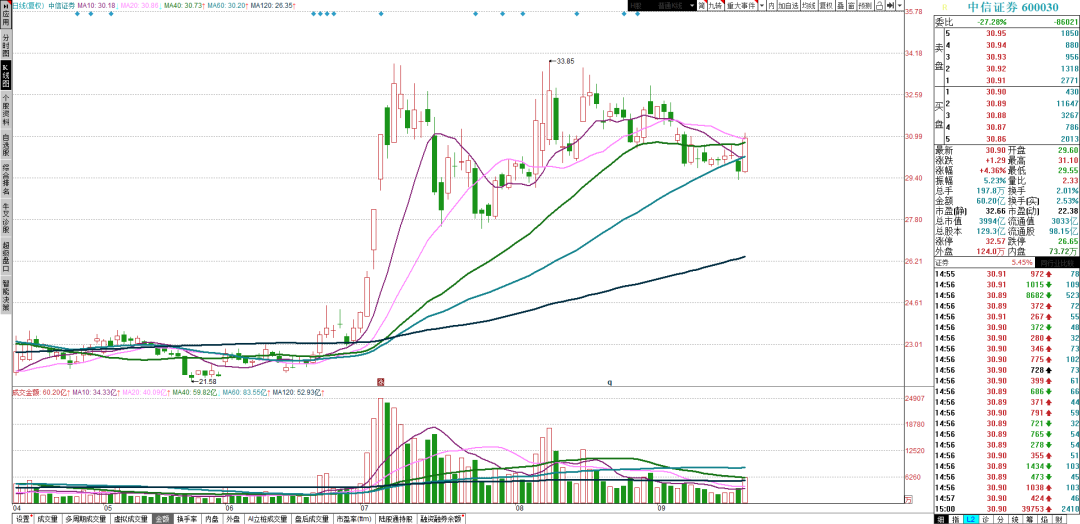Select the 多周期成交量 indicator tab

coord(85,518)
